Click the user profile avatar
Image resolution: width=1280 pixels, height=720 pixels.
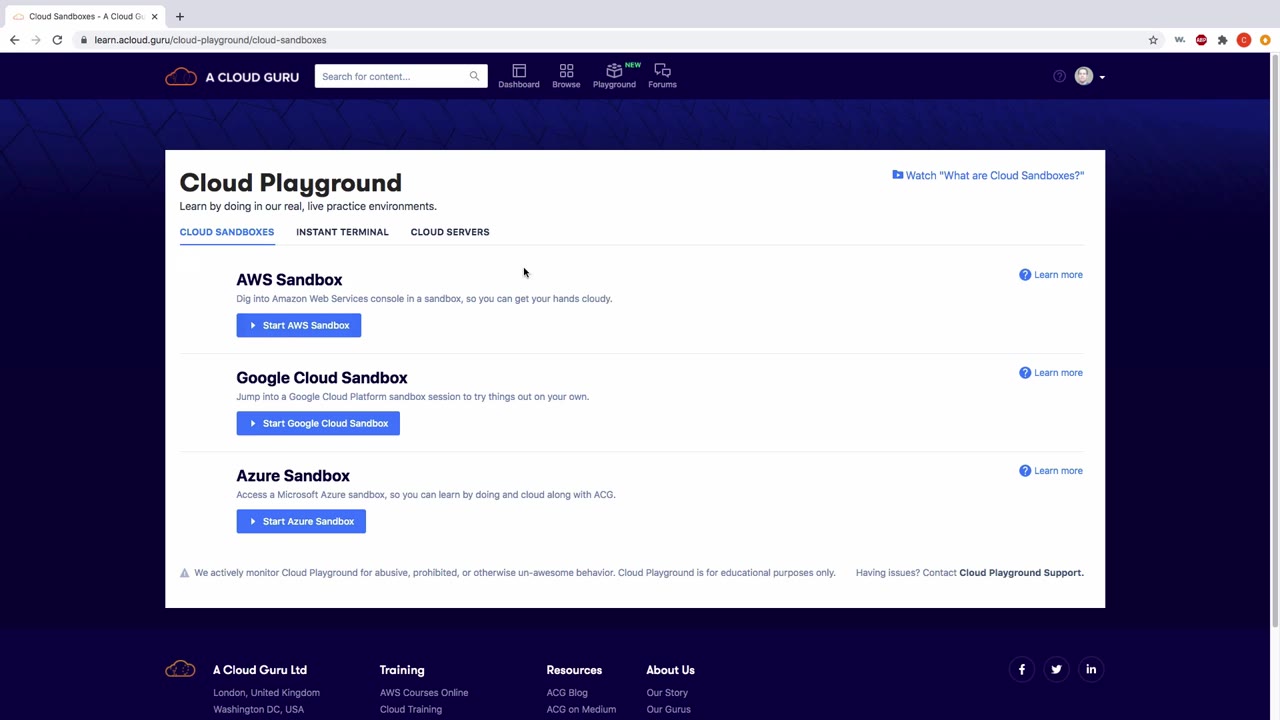pos(1084,76)
